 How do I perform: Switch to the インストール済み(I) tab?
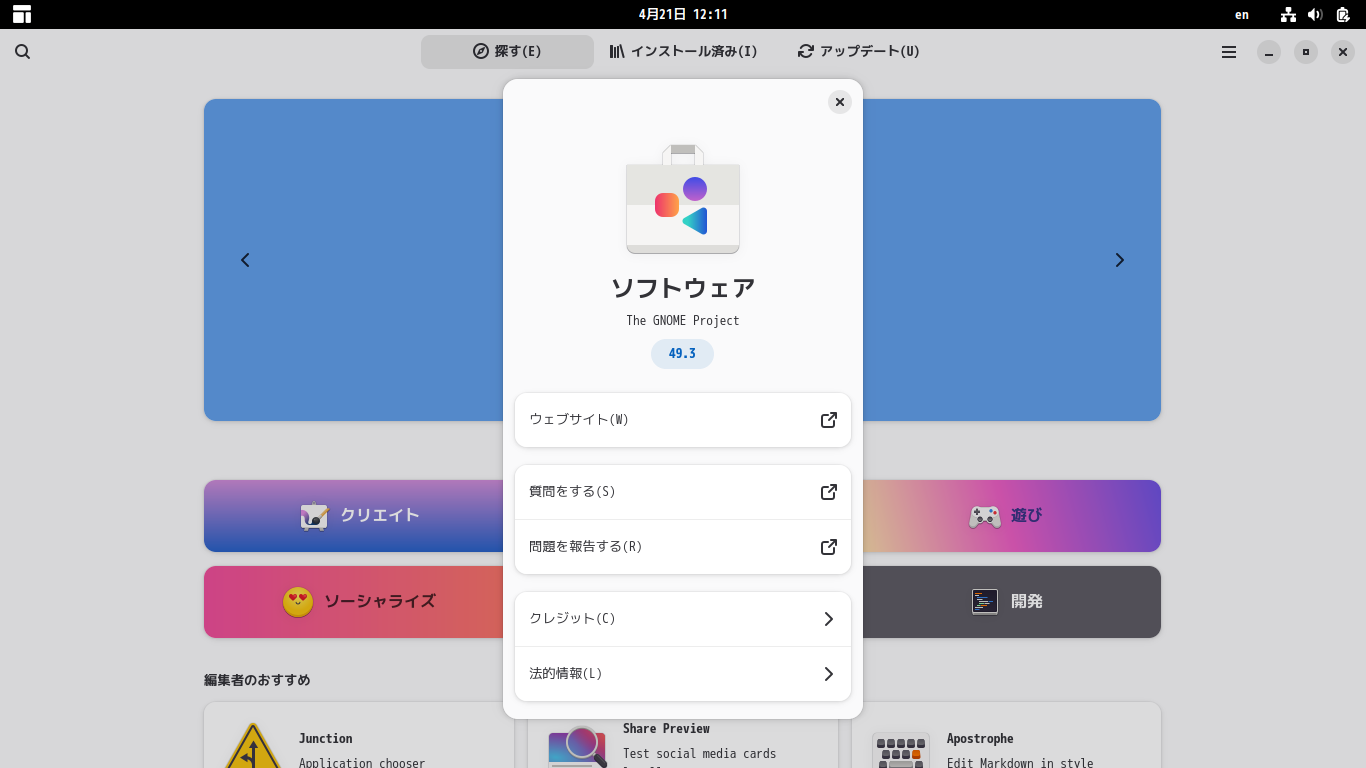tap(683, 52)
